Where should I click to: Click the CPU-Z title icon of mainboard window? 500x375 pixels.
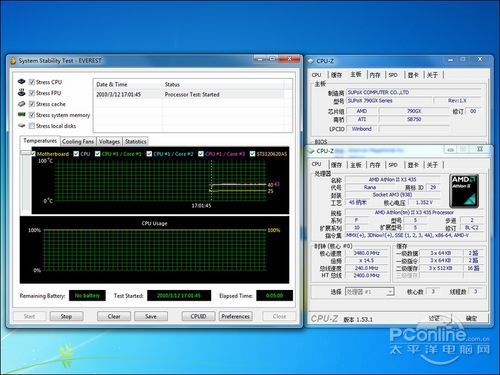(x=311, y=61)
